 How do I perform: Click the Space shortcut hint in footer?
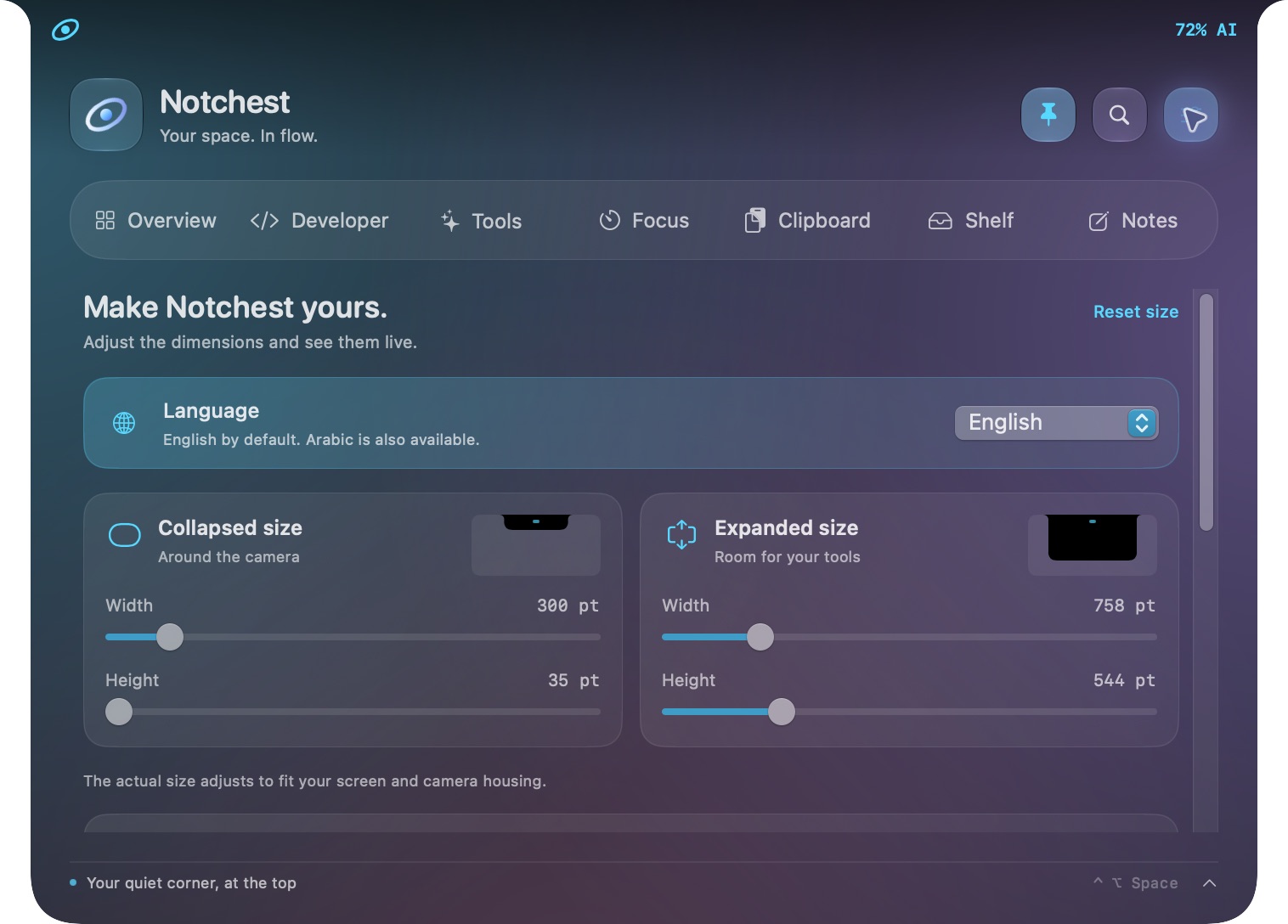click(x=1136, y=883)
